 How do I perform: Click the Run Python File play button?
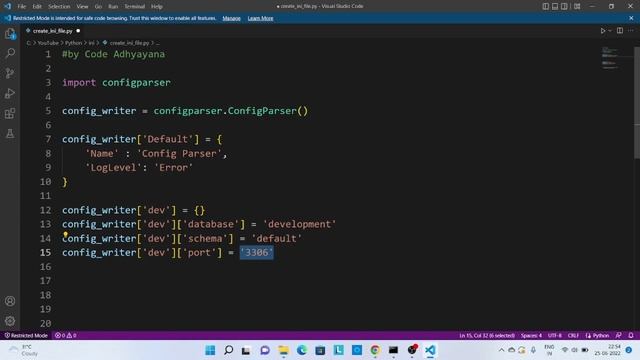603,31
